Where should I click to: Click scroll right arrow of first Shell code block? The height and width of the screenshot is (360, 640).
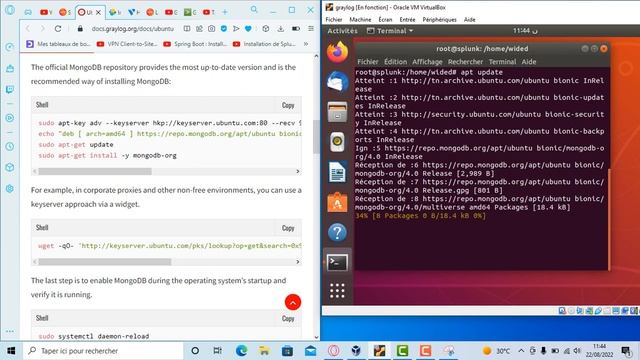[298, 171]
